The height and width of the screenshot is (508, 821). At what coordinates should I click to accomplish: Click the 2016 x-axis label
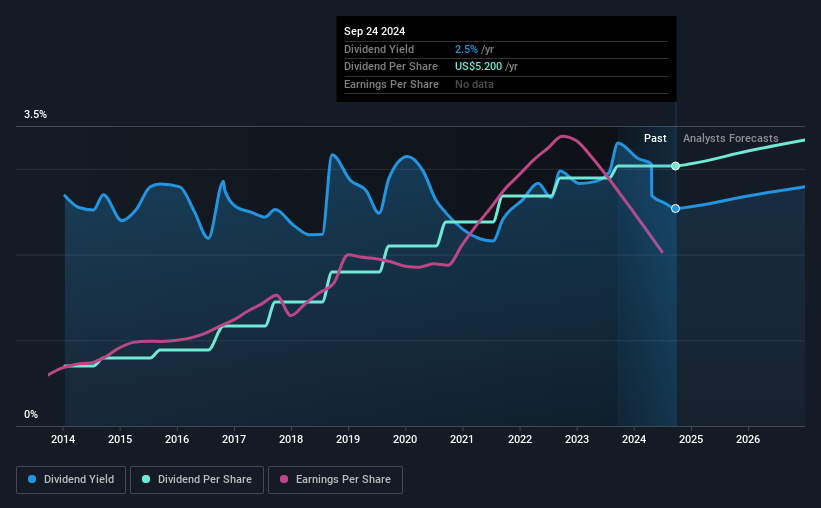point(177,439)
